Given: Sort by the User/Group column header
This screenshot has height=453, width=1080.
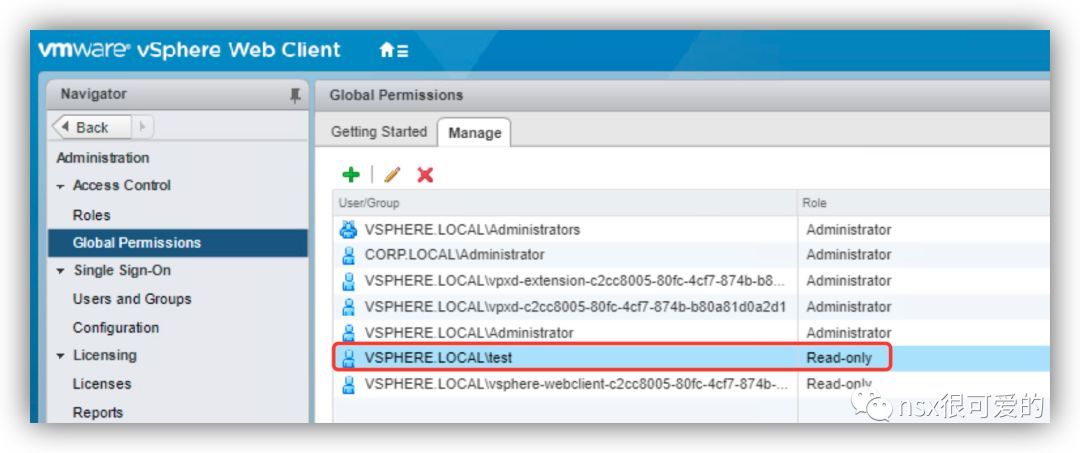Looking at the screenshot, I should point(565,203).
